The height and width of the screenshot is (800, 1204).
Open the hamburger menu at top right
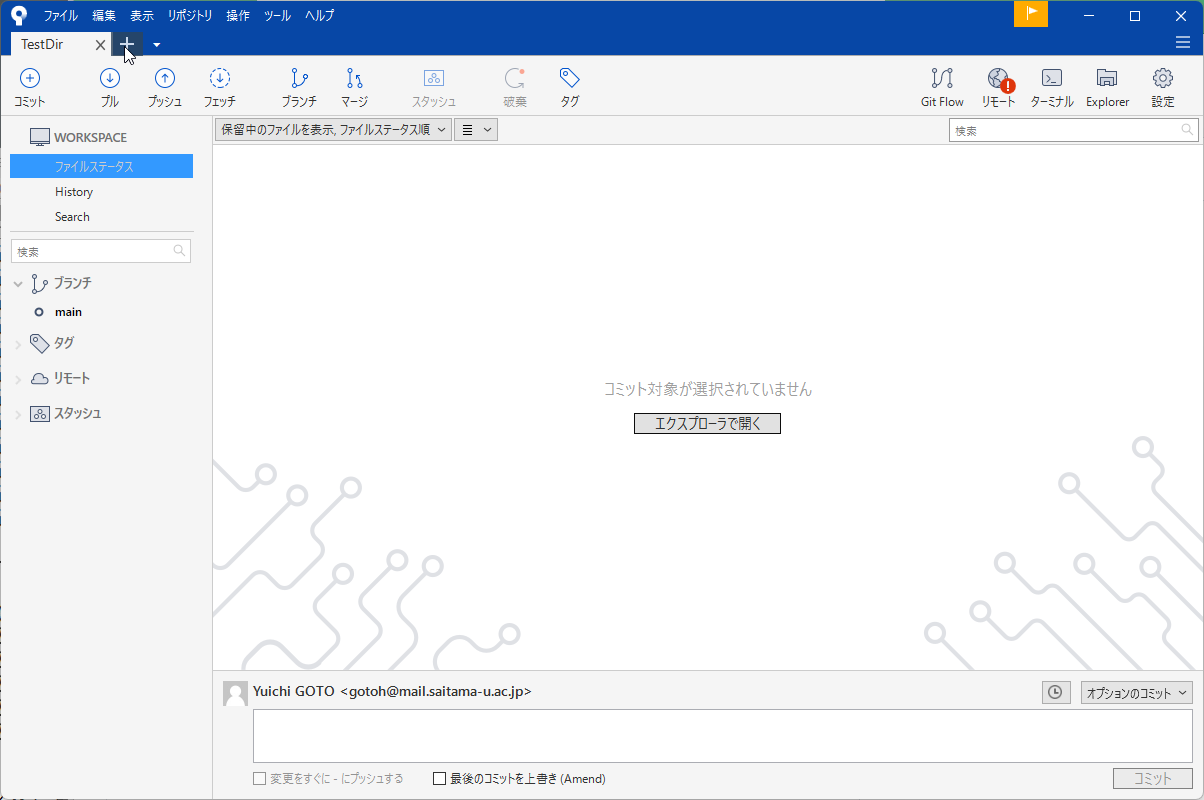(x=1183, y=43)
